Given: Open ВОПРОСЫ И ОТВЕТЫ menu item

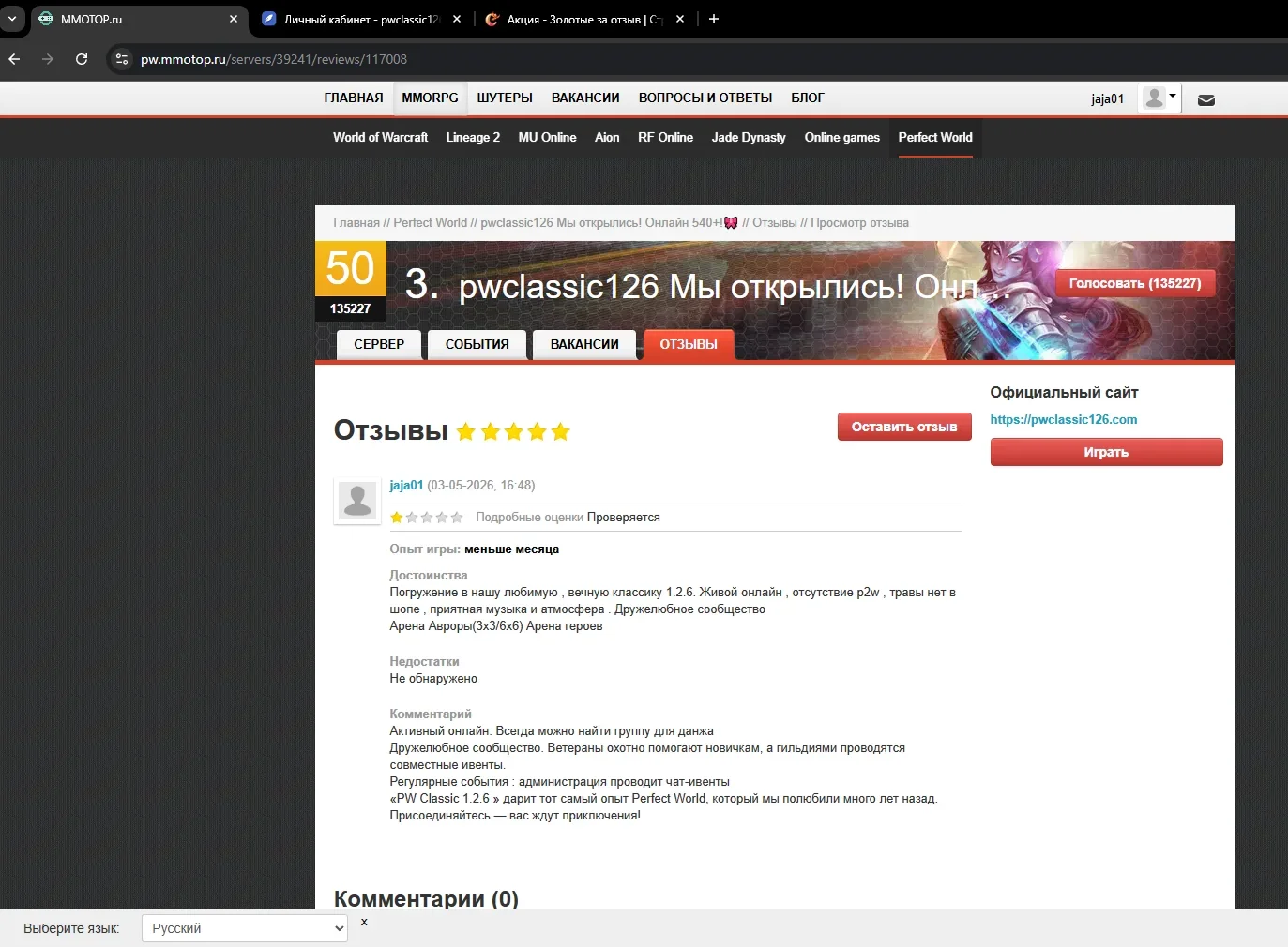Looking at the screenshot, I should pos(705,98).
